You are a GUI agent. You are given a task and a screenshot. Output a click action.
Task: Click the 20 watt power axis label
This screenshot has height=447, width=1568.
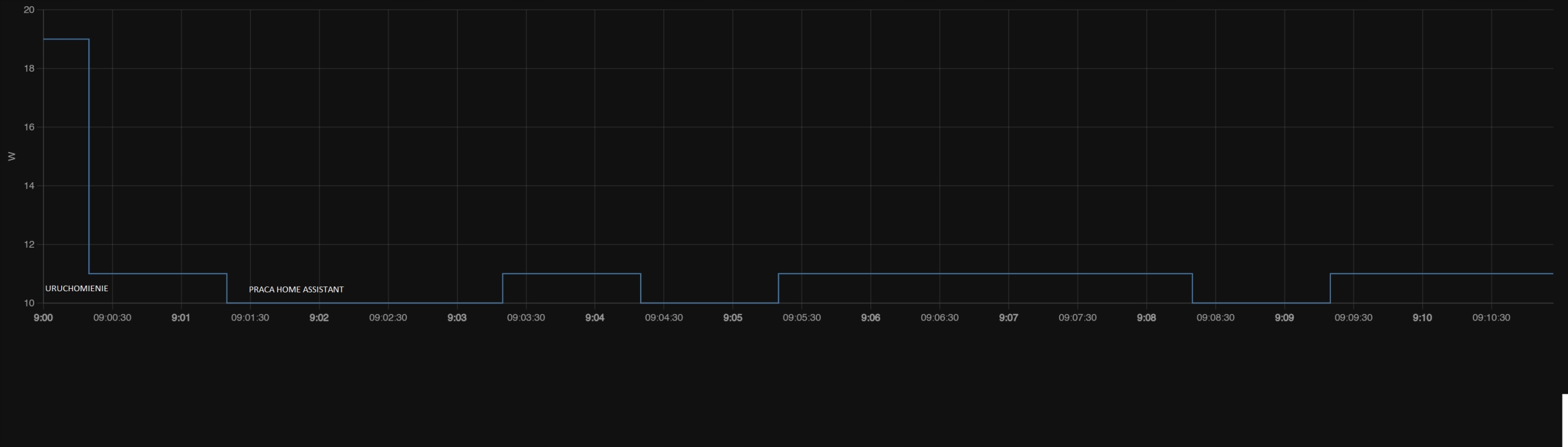tap(29, 10)
